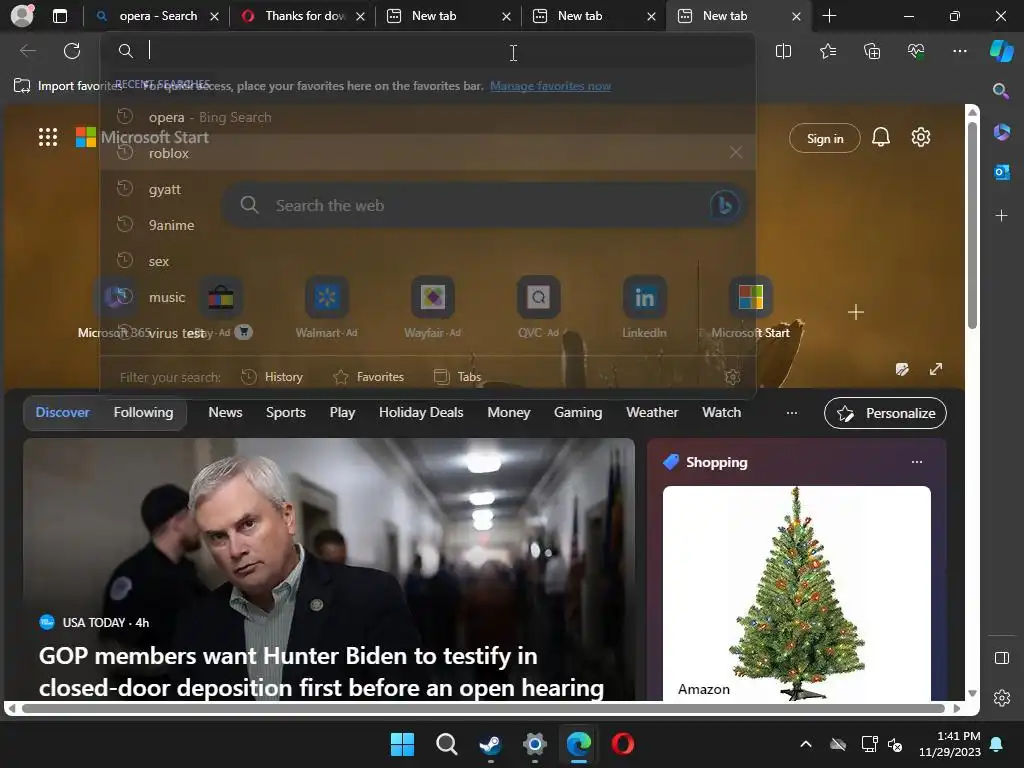Viewport: 1024px width, 768px height.
Task: Filter search by History
Action: [272, 377]
